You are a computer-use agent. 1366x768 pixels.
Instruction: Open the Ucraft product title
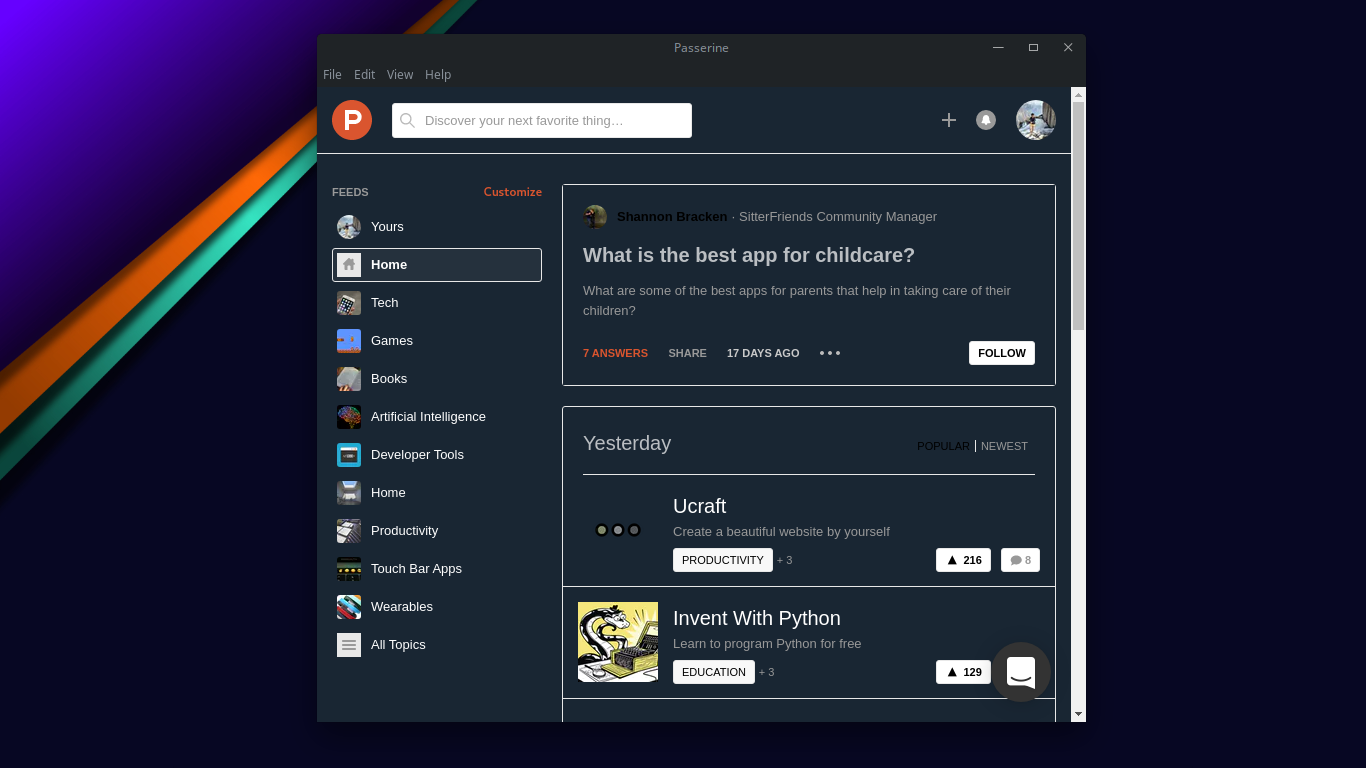(x=700, y=506)
